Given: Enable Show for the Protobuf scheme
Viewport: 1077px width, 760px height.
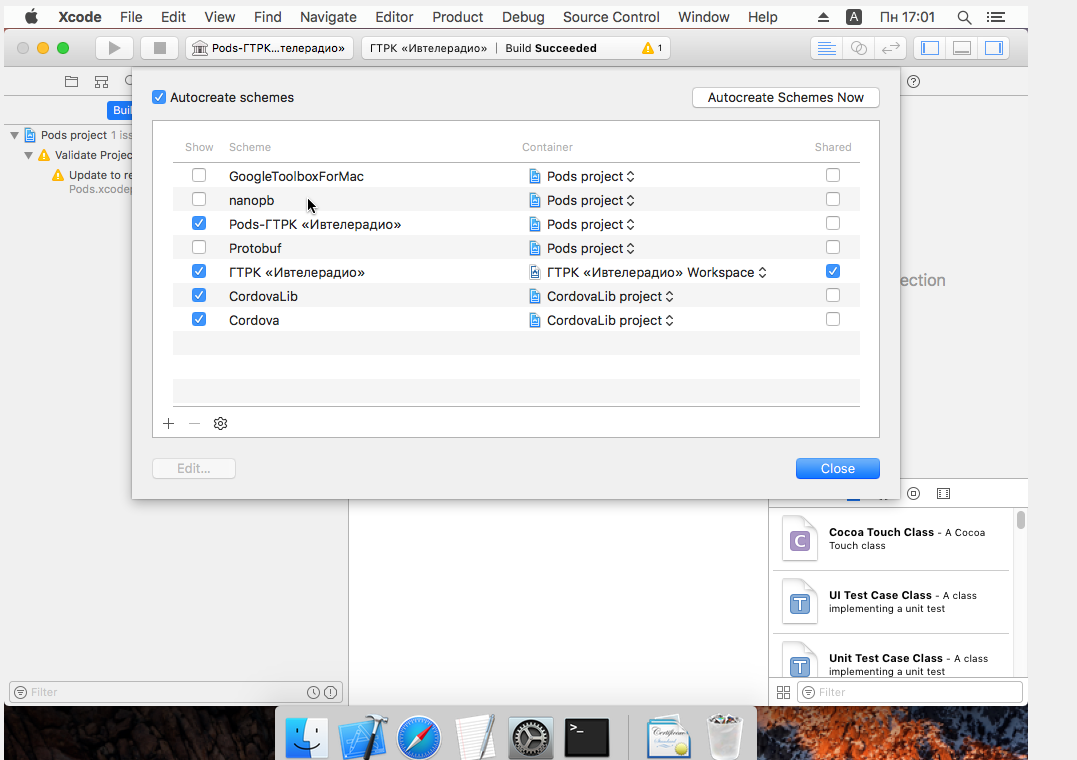Looking at the screenshot, I should 199,247.
